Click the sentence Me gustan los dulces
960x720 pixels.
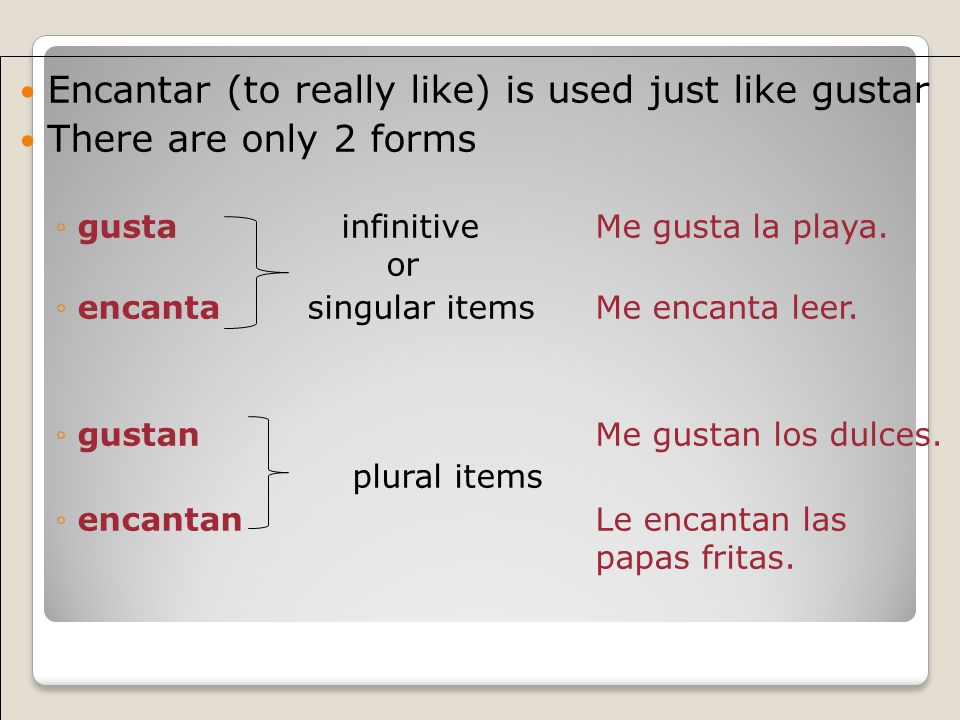[x=768, y=435]
